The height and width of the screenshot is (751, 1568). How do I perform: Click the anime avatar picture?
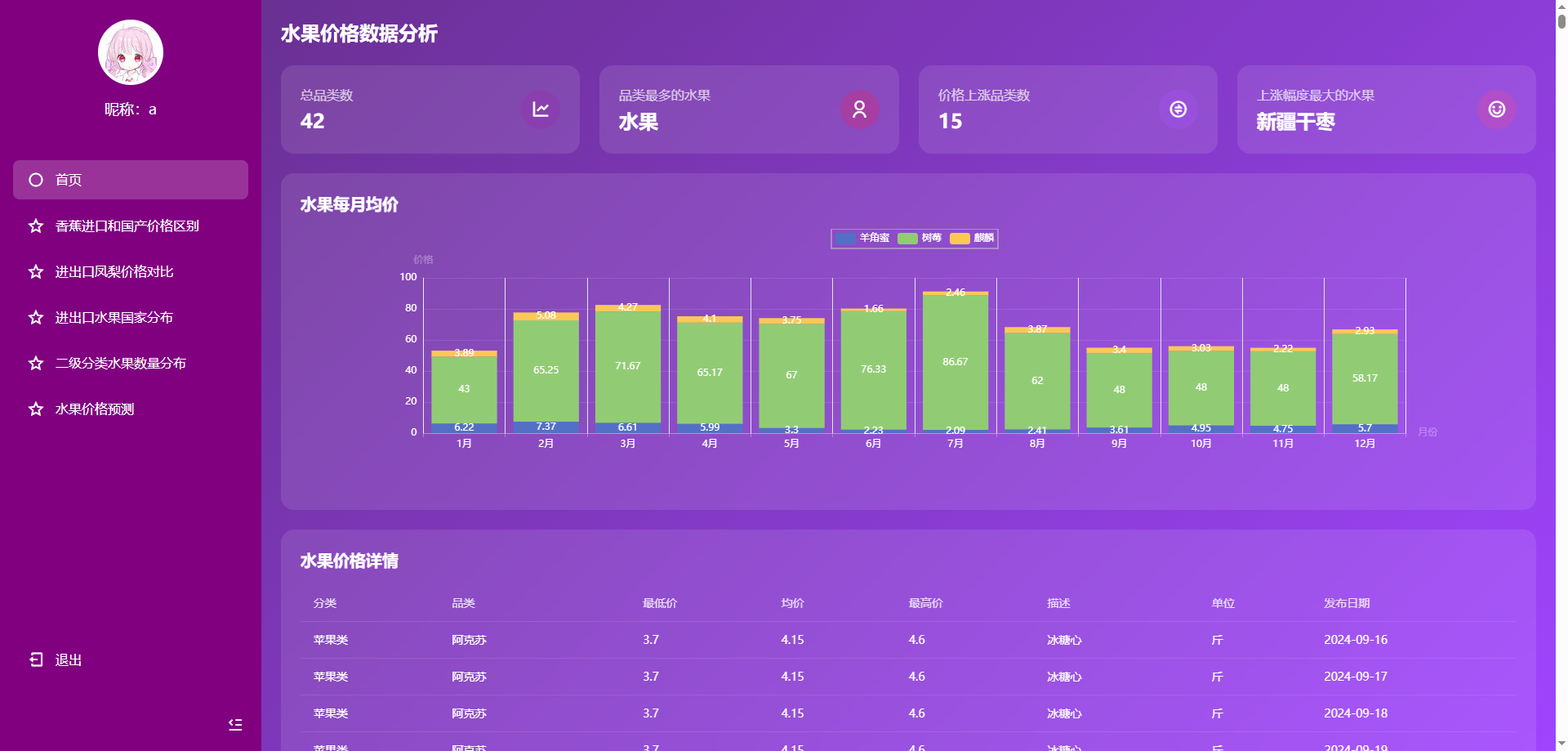tap(131, 52)
